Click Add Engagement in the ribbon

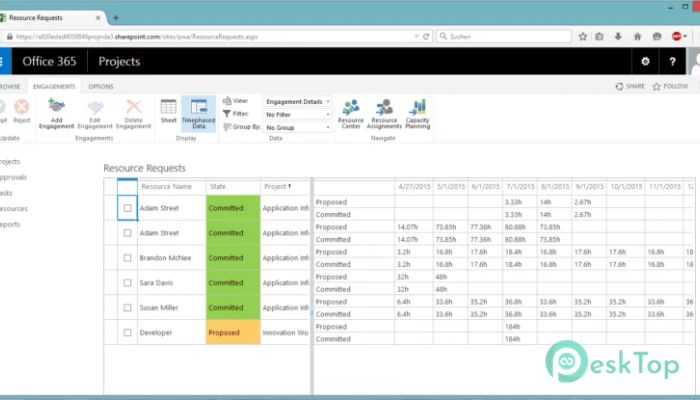coord(56,113)
